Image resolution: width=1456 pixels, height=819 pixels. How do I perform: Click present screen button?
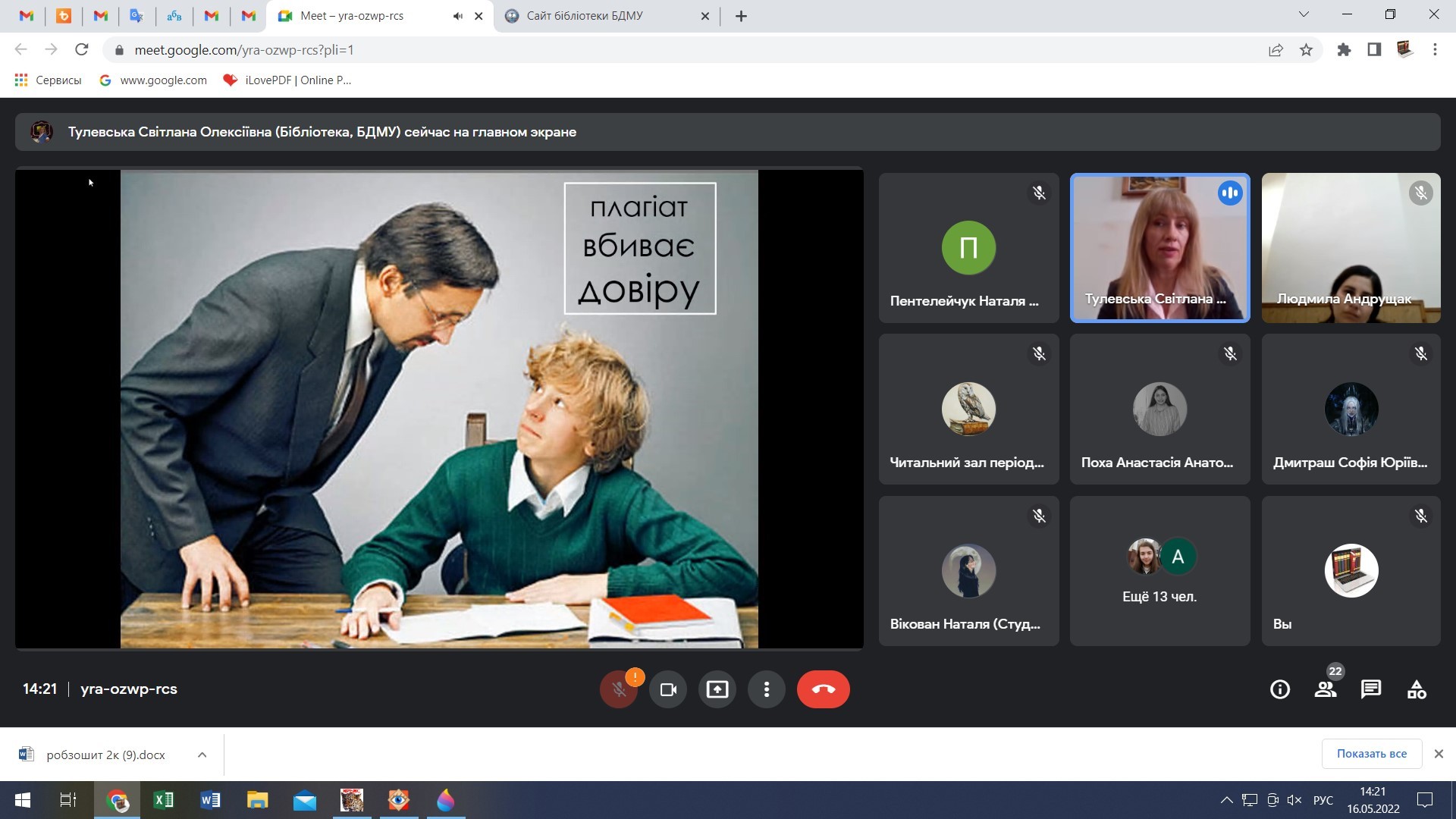(717, 689)
